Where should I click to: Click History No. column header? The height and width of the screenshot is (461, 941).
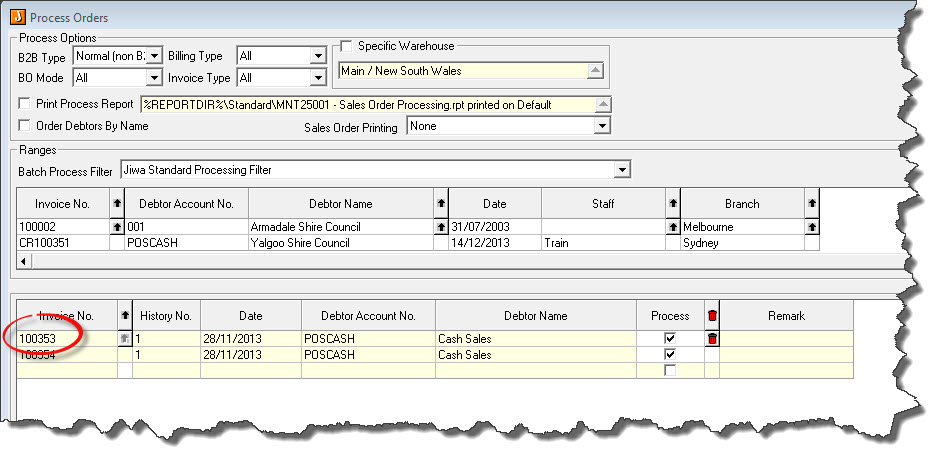[x=166, y=315]
